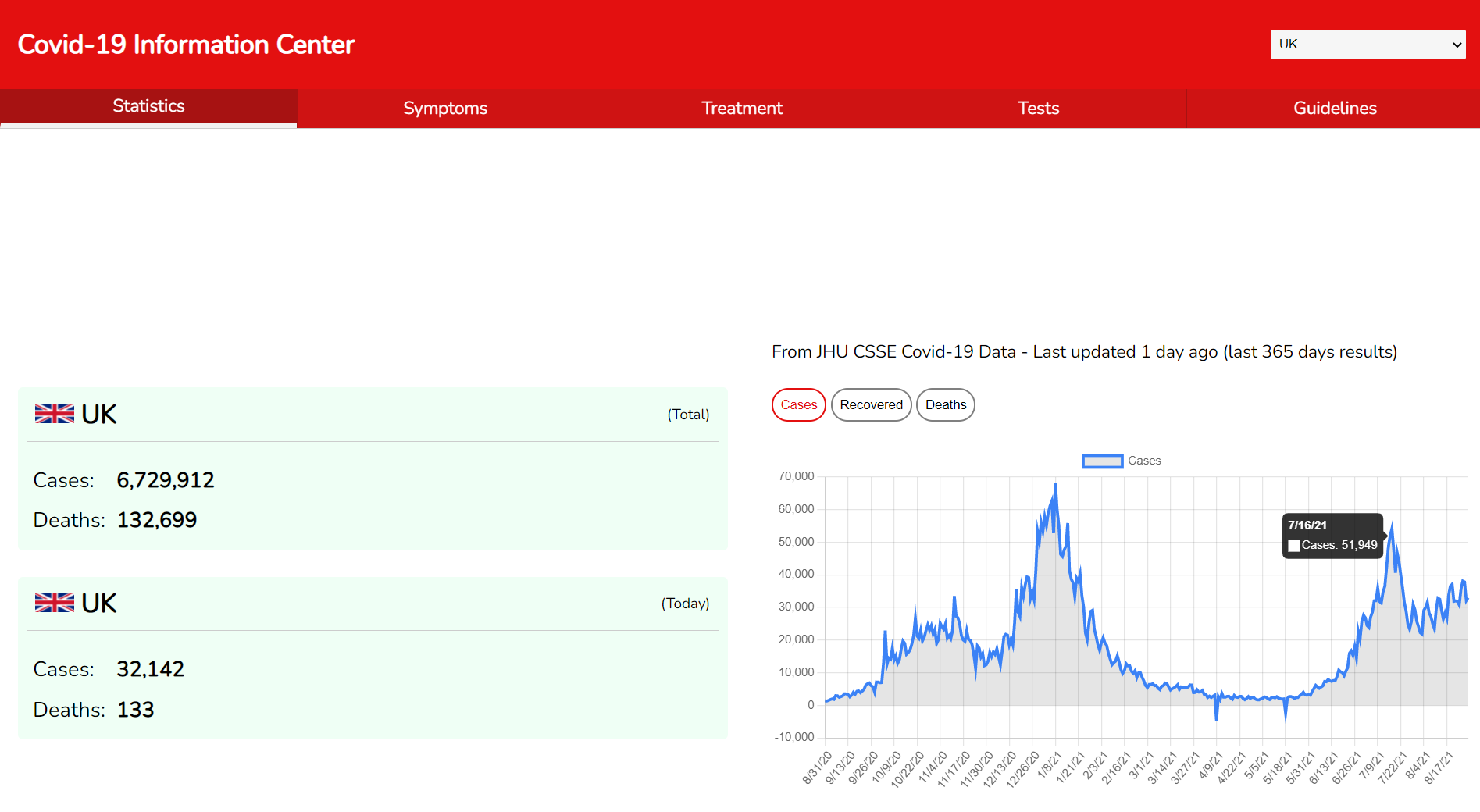
Task: Open the UK country dropdown
Action: (x=1368, y=45)
